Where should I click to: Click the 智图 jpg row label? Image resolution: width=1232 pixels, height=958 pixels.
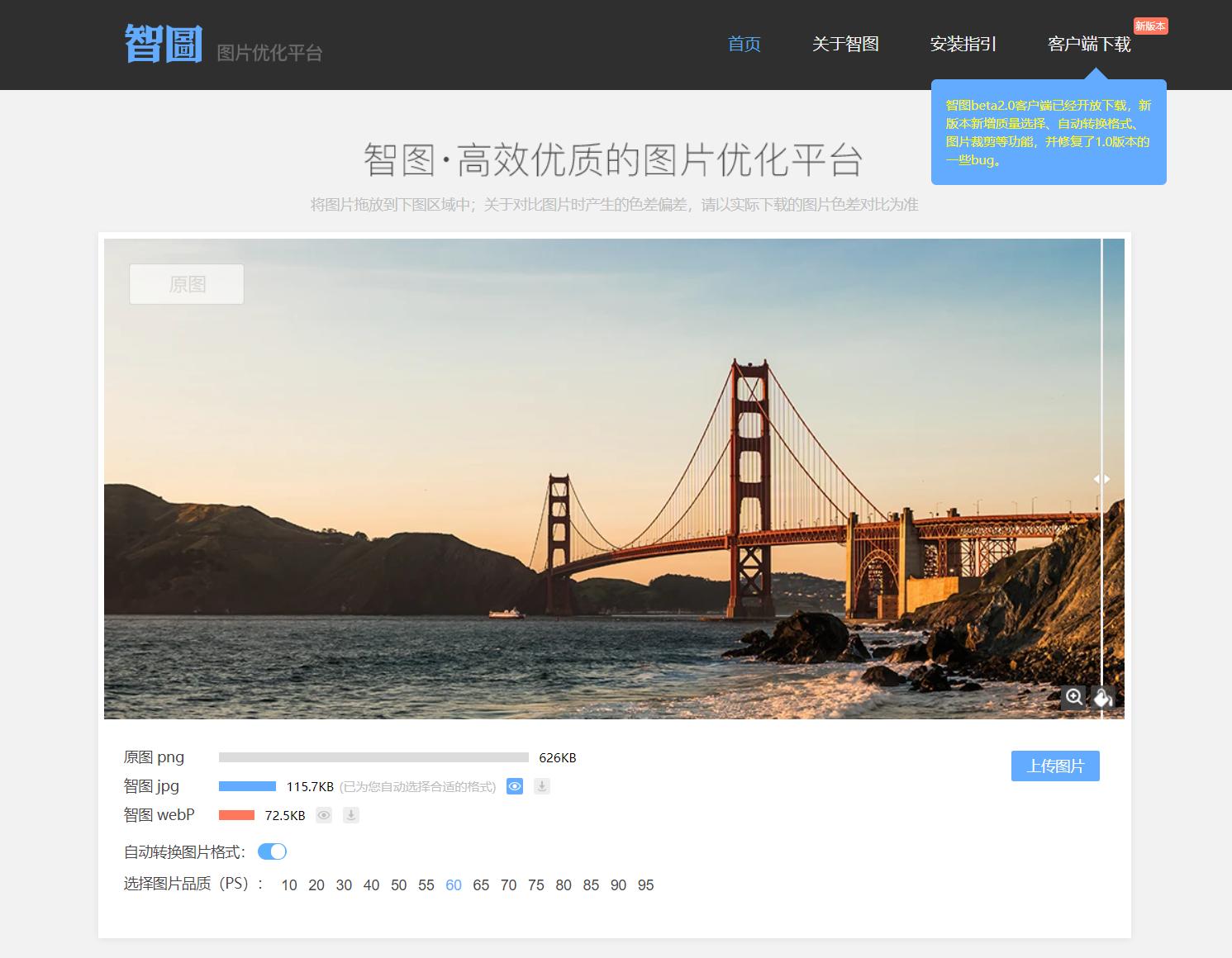pyautogui.click(x=151, y=786)
